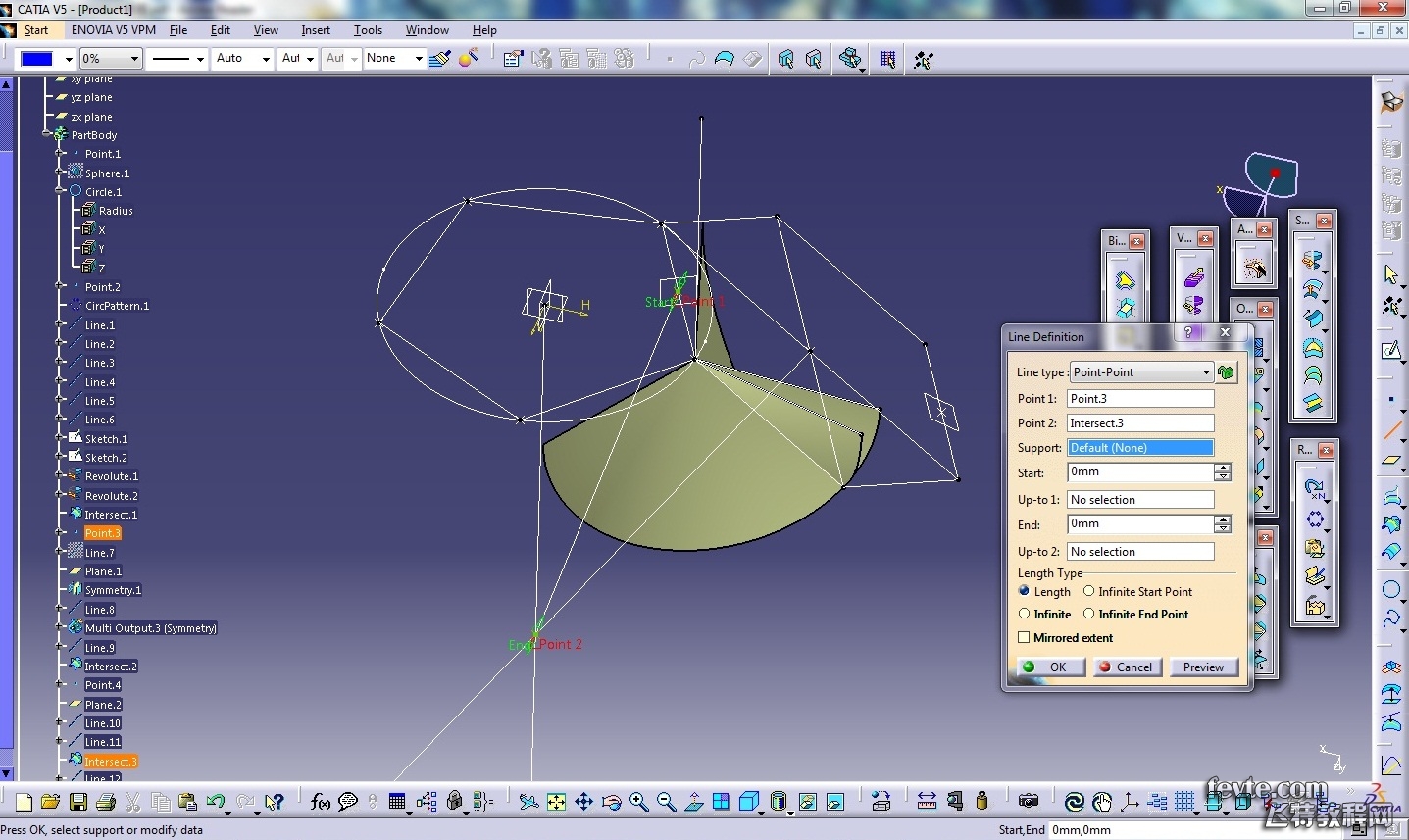1409x840 pixels.
Task: Select the Rotate view tool
Action: [611, 802]
